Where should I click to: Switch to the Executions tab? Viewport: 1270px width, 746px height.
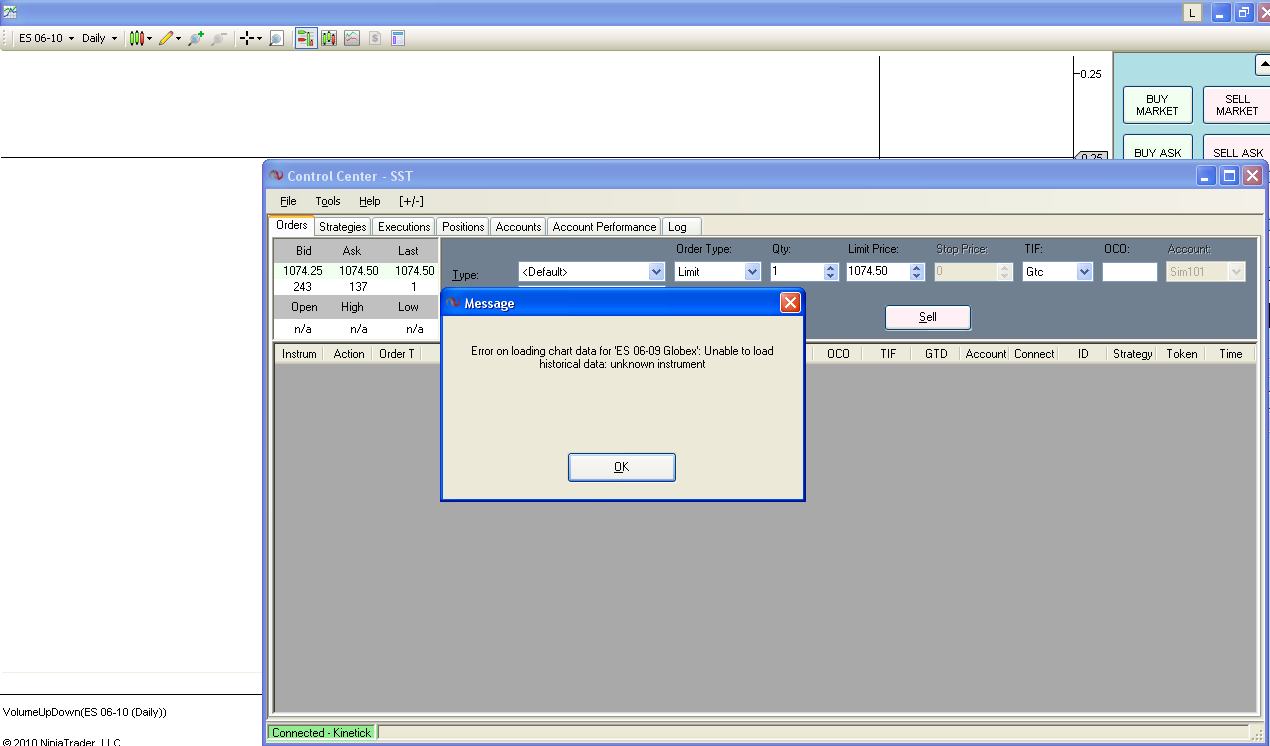click(x=404, y=227)
